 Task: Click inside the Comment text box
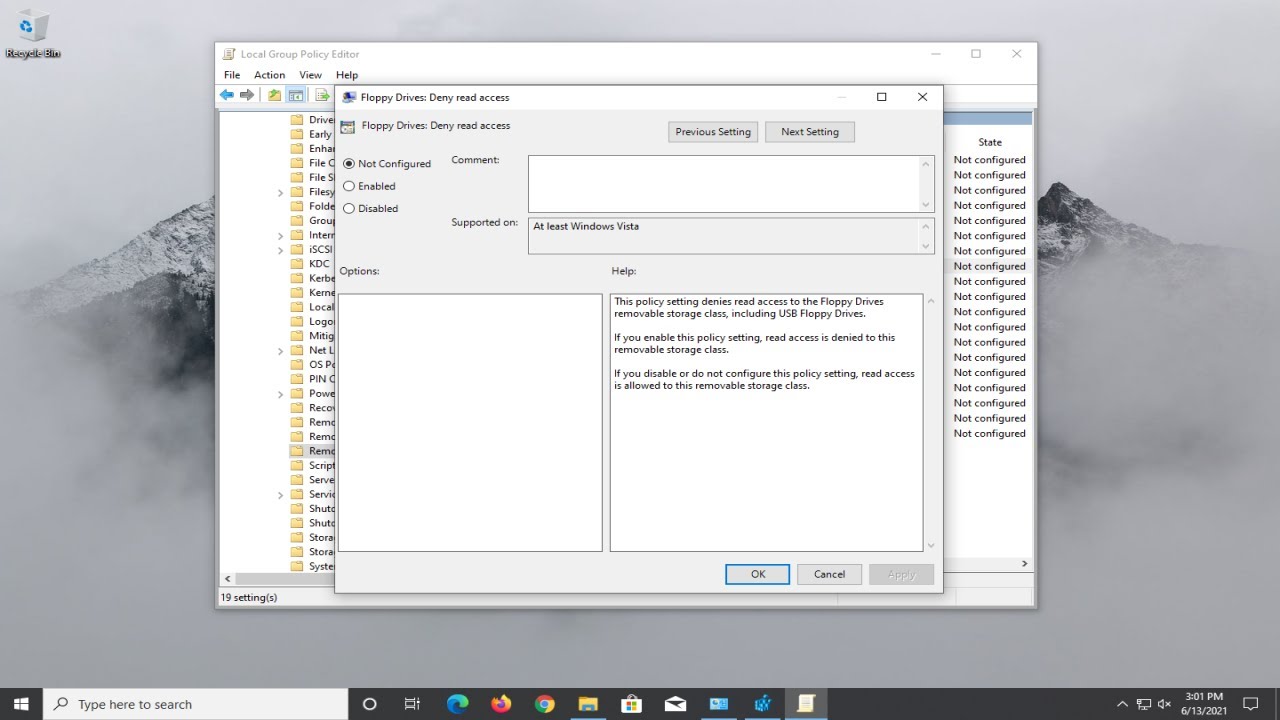[x=723, y=183]
